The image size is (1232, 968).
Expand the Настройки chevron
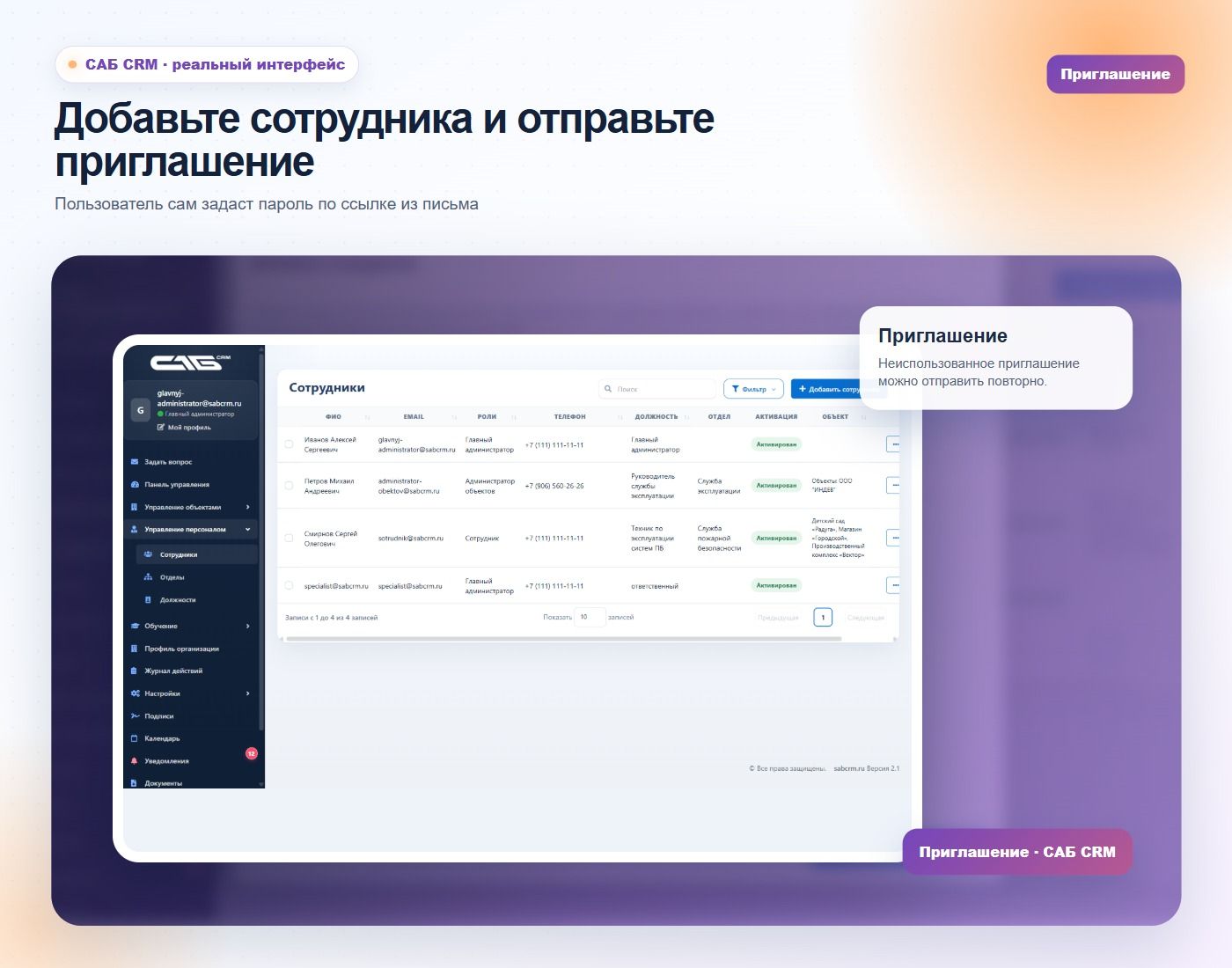pos(248,693)
